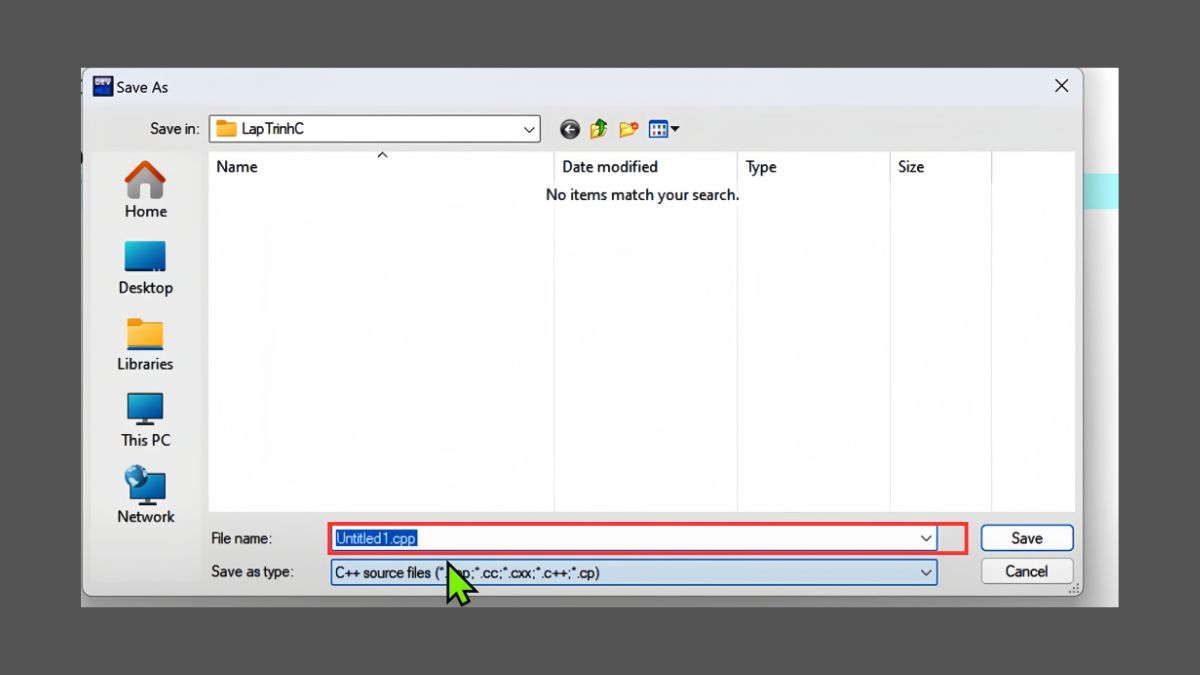The height and width of the screenshot is (675, 1200).
Task: Open the Home location in sidebar
Action: pyautogui.click(x=144, y=190)
